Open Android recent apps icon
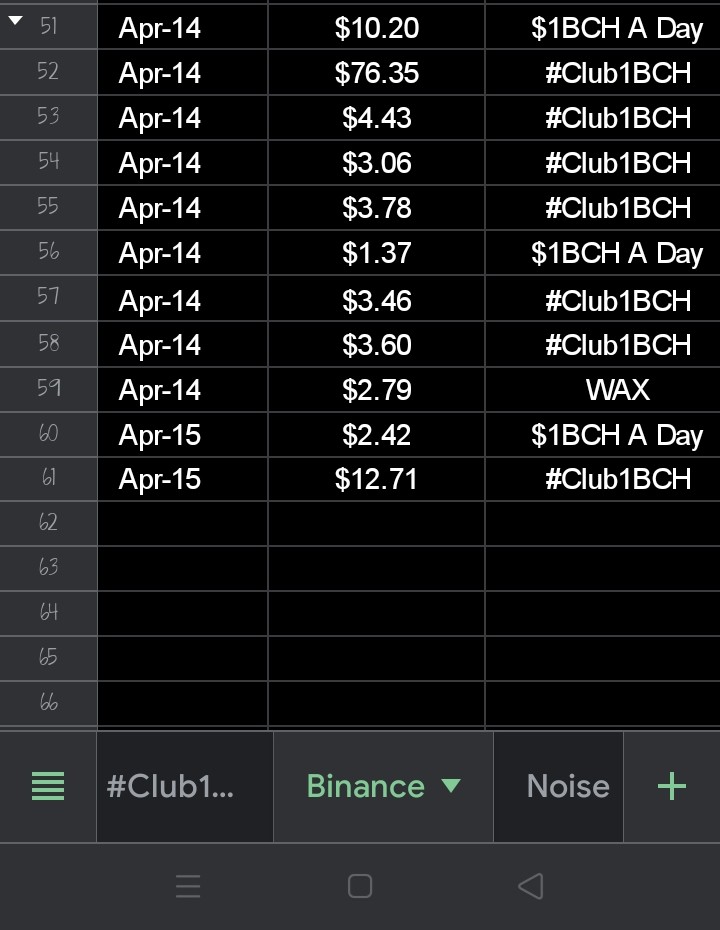 pyautogui.click(x=188, y=886)
